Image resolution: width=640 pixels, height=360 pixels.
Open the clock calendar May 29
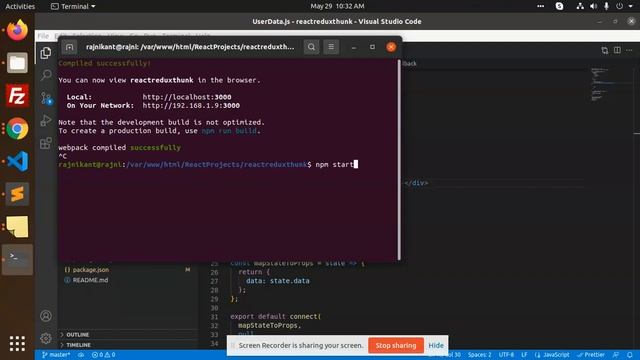click(337, 6)
